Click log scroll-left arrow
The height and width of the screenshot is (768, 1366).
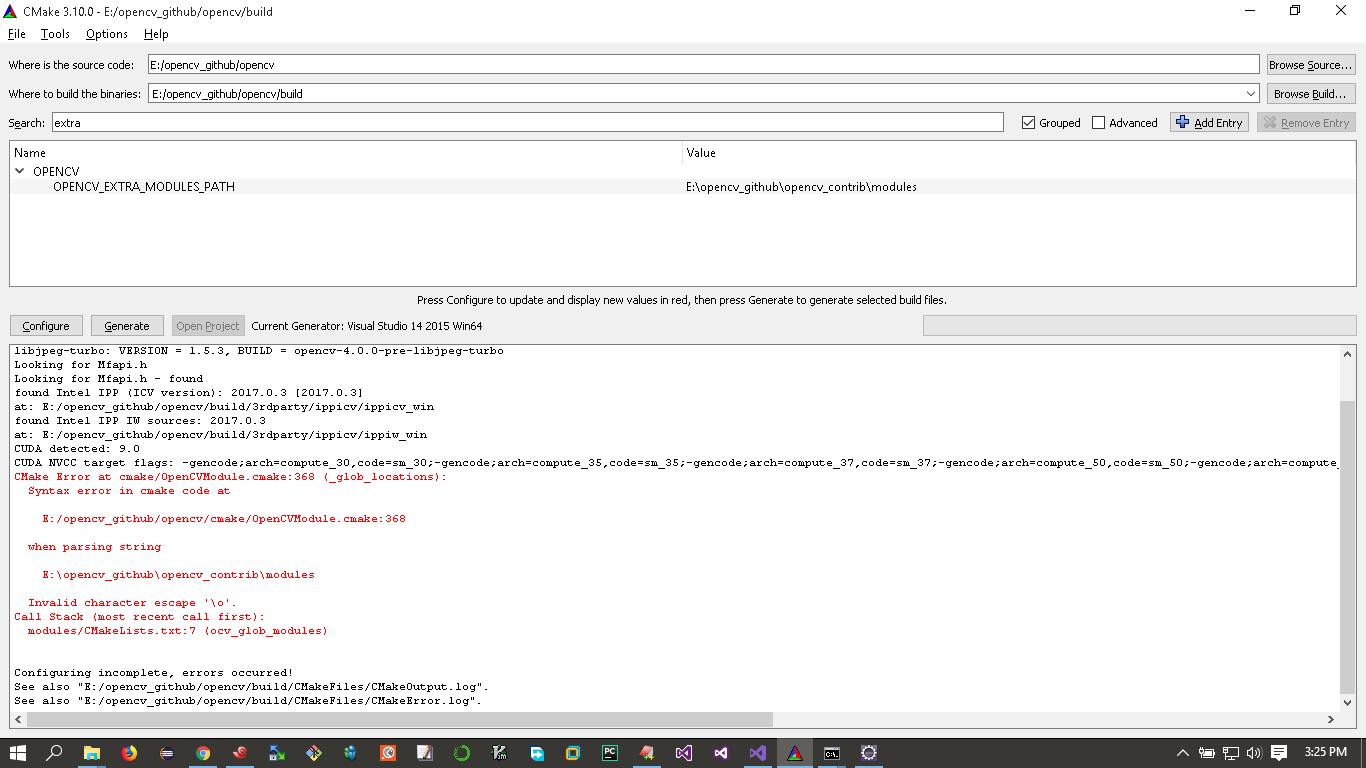click(18, 719)
